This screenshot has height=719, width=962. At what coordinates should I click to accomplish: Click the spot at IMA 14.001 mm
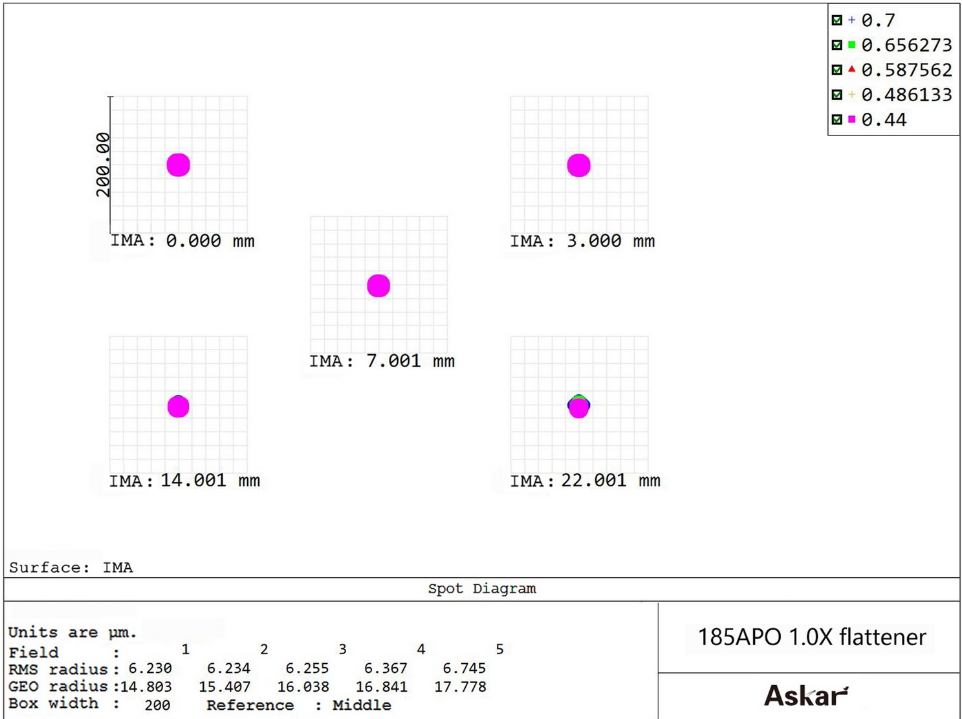(x=178, y=406)
